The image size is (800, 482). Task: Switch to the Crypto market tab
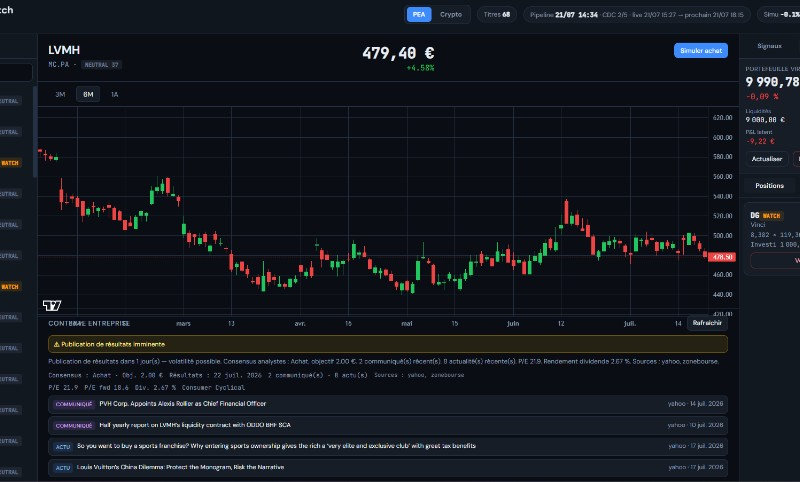(451, 14)
